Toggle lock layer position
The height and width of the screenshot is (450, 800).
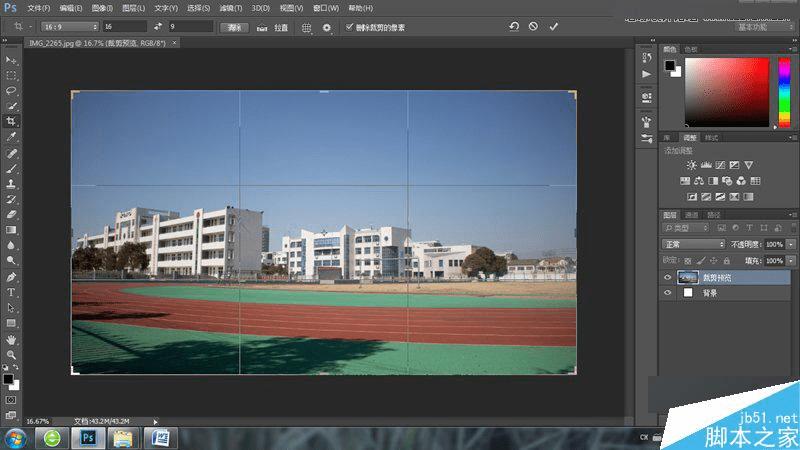click(714, 261)
